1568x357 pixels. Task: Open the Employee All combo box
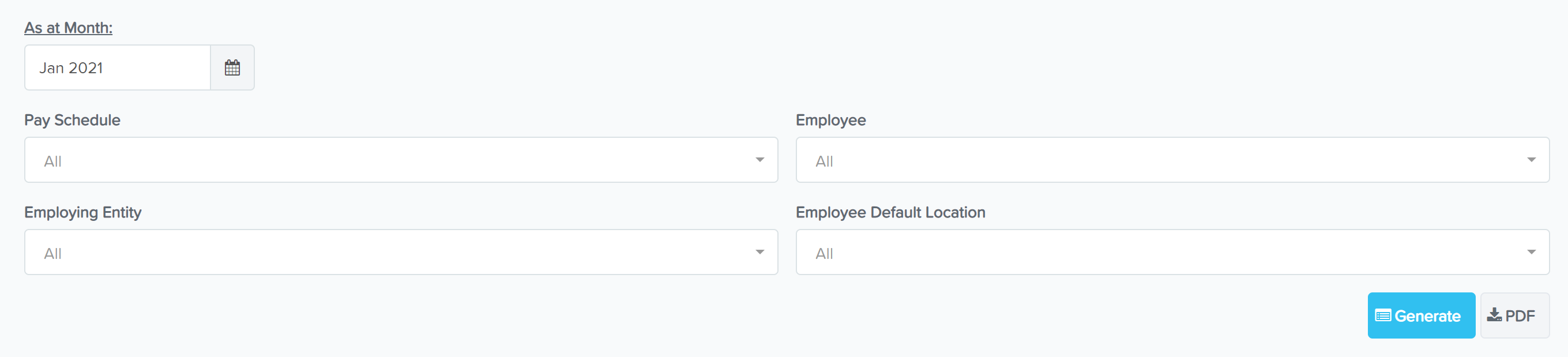[1172, 160]
